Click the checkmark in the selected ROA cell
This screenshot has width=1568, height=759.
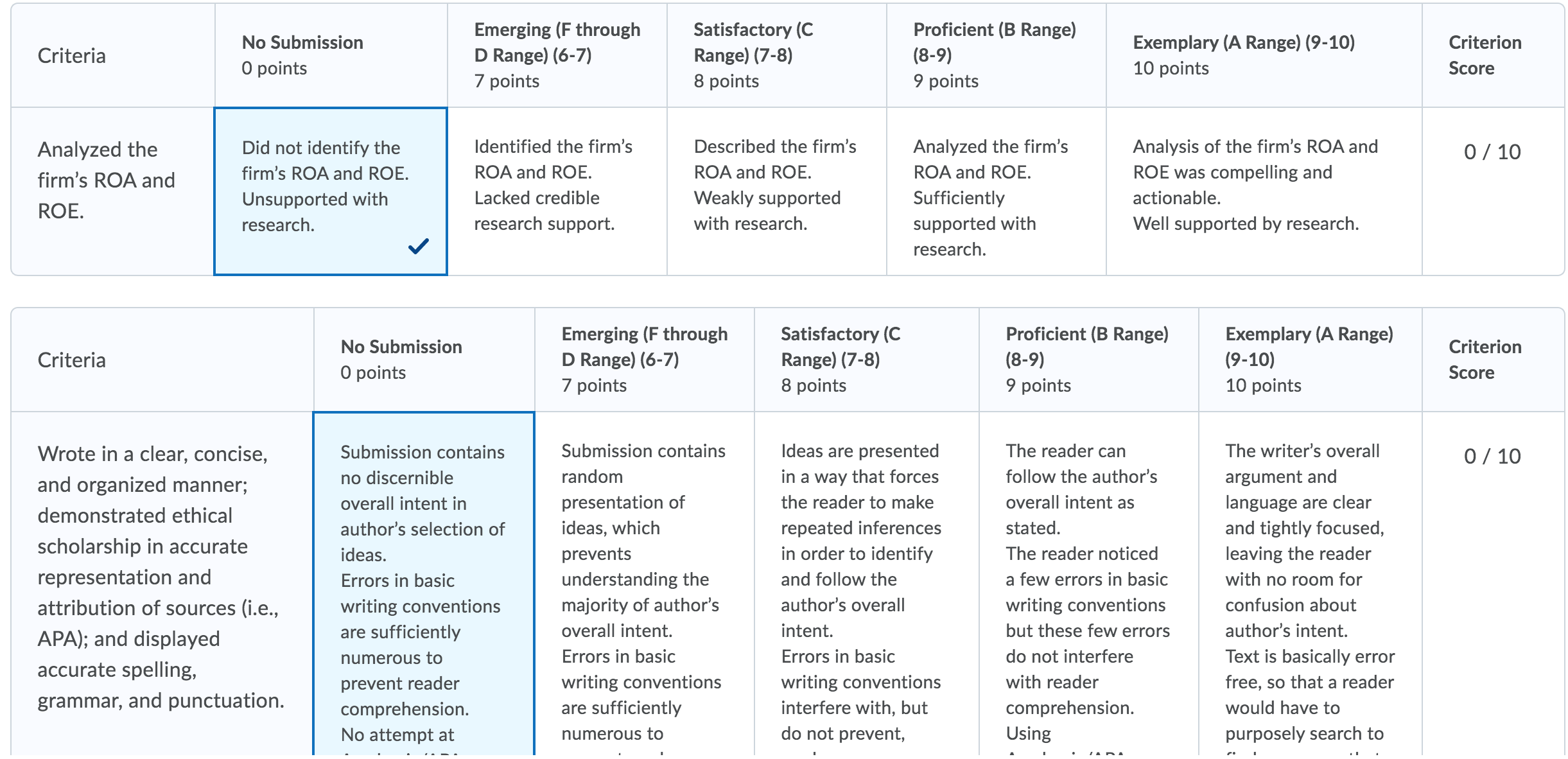coord(418,246)
